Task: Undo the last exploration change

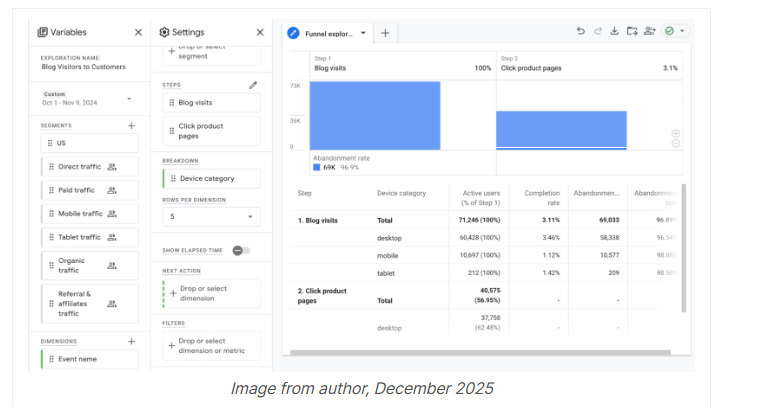Action: 581,32
